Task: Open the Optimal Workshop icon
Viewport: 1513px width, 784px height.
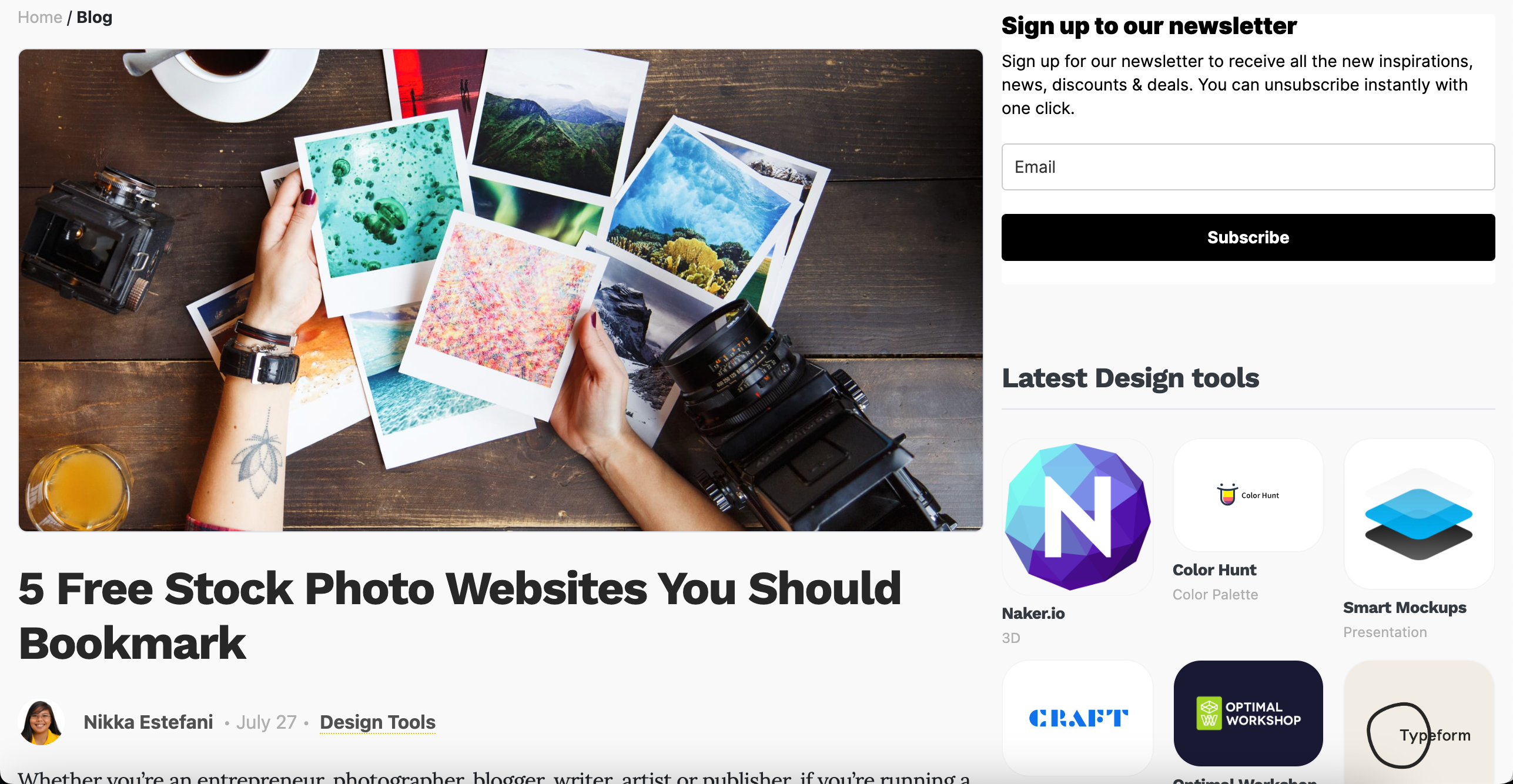Action: coord(1248,714)
